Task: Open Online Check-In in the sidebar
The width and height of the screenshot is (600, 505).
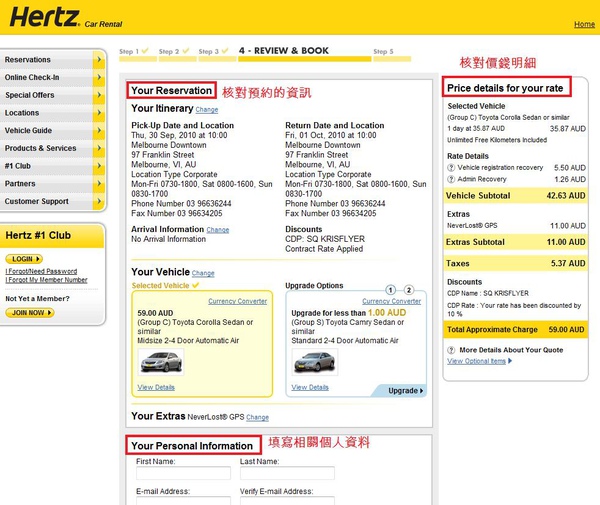Action: click(32, 77)
